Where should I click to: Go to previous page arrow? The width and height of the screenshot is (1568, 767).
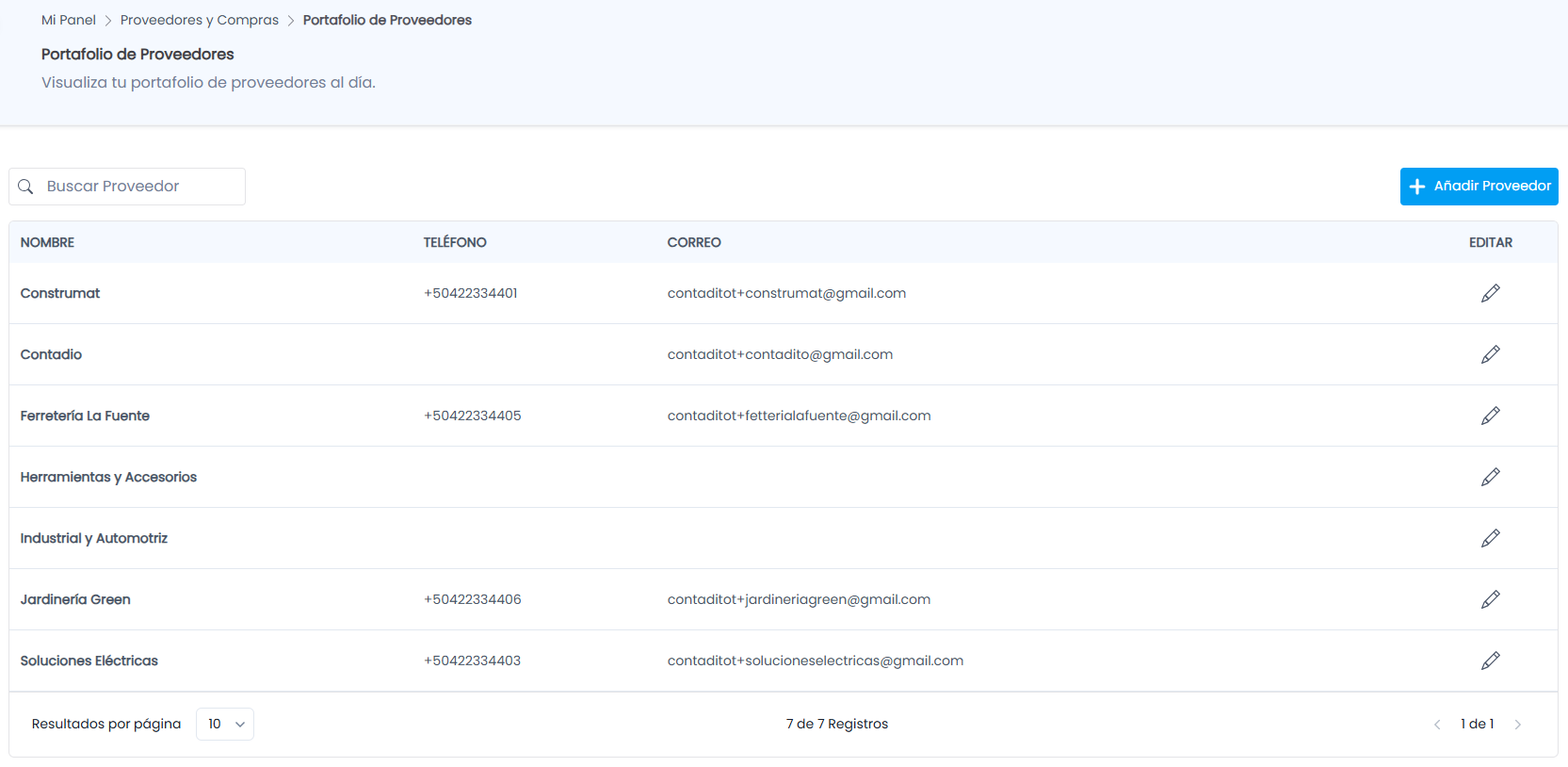point(1437,725)
